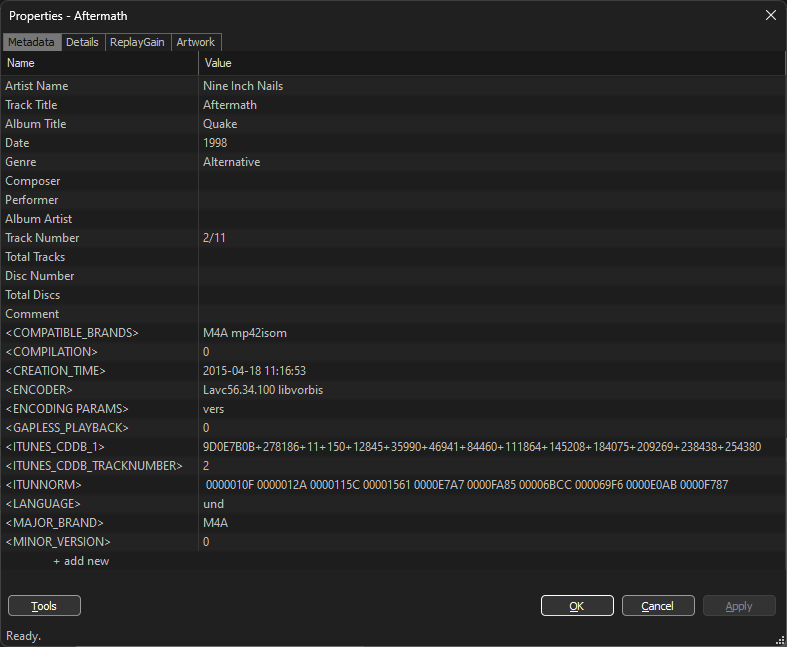This screenshot has height=647, width=787.
Task: Select the ITUNNORM hex value
Action: [x=467, y=485]
